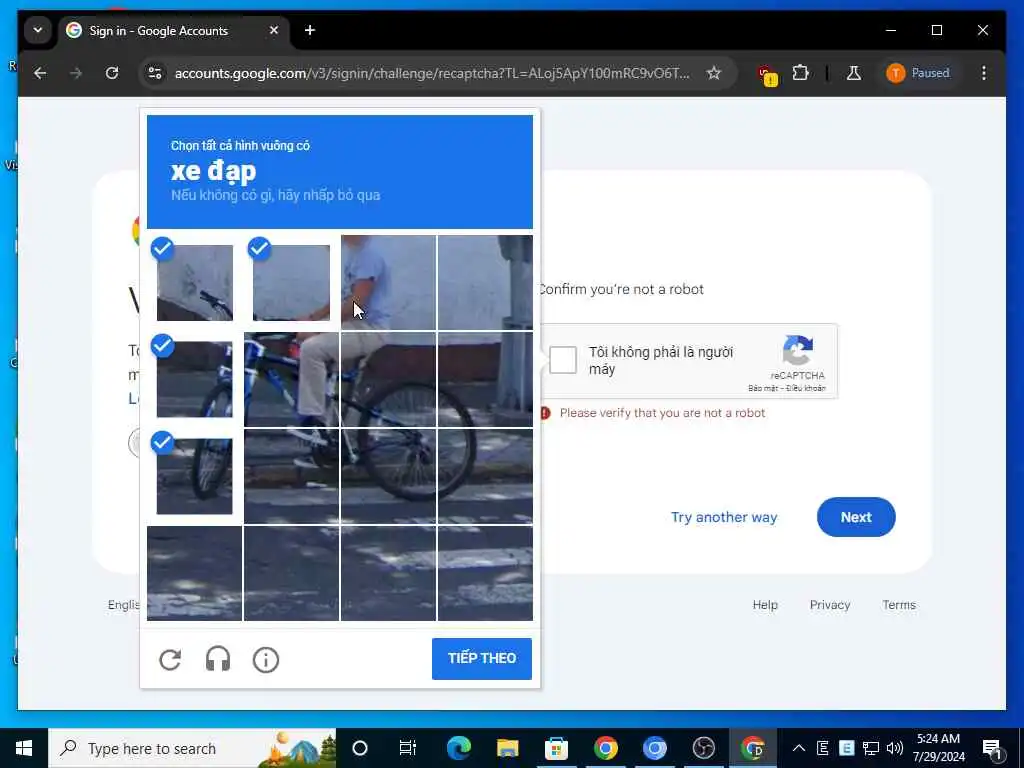Open the network tray icon
1024x768 pixels.
[871, 748]
